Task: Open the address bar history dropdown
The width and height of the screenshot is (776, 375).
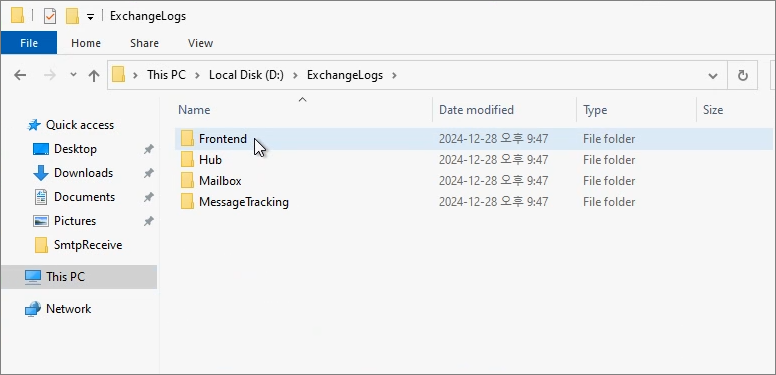Action: tap(713, 76)
